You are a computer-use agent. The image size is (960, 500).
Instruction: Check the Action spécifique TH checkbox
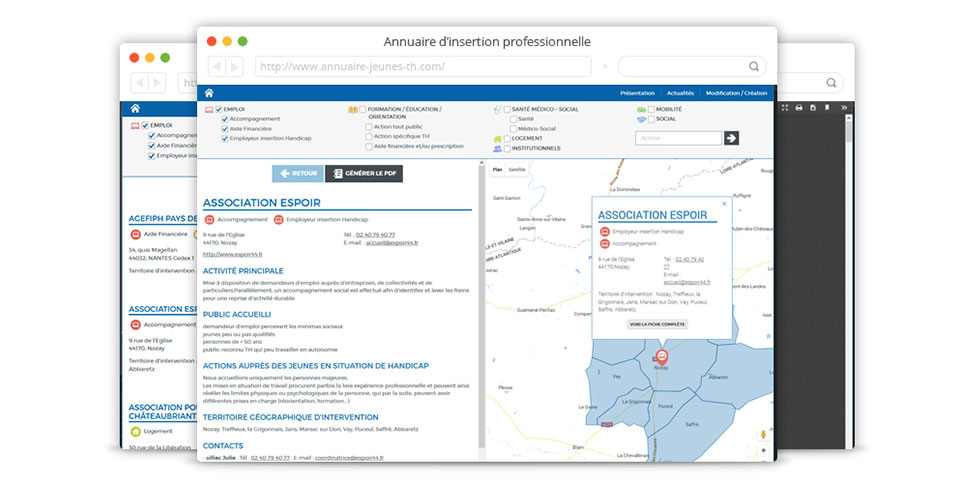[x=369, y=137]
